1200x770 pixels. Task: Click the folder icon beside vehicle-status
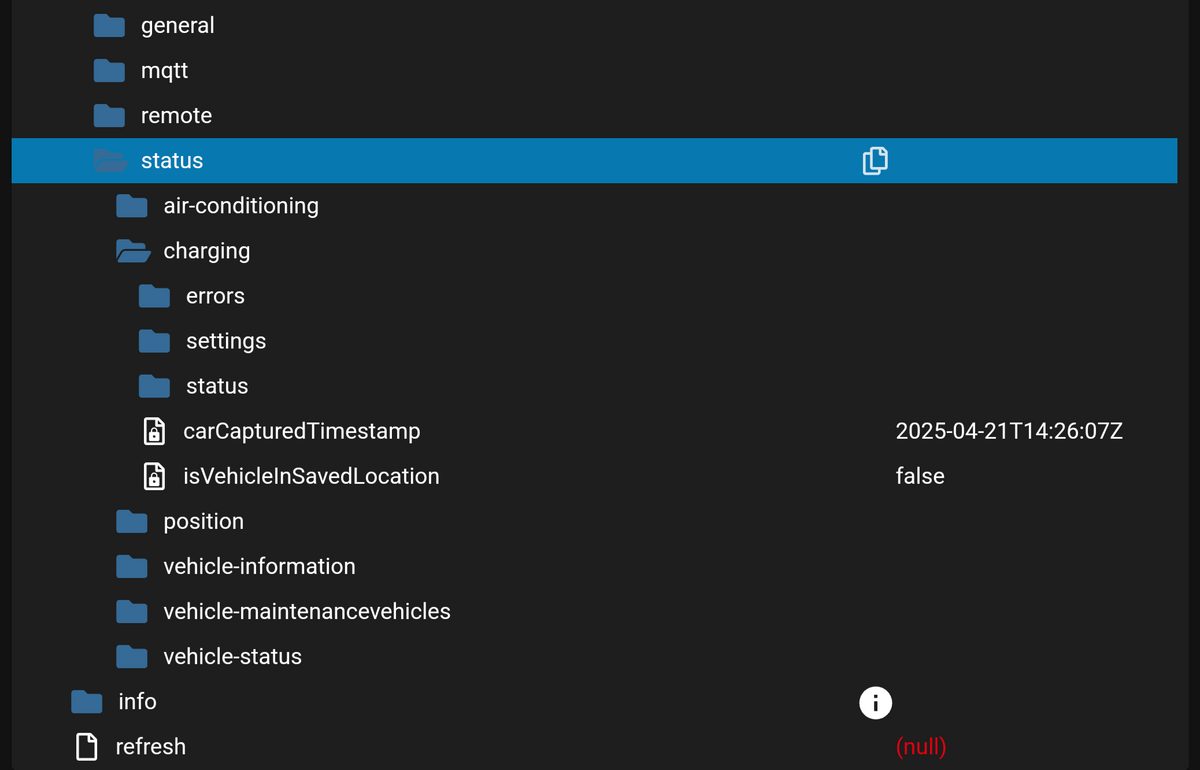[x=132, y=656]
